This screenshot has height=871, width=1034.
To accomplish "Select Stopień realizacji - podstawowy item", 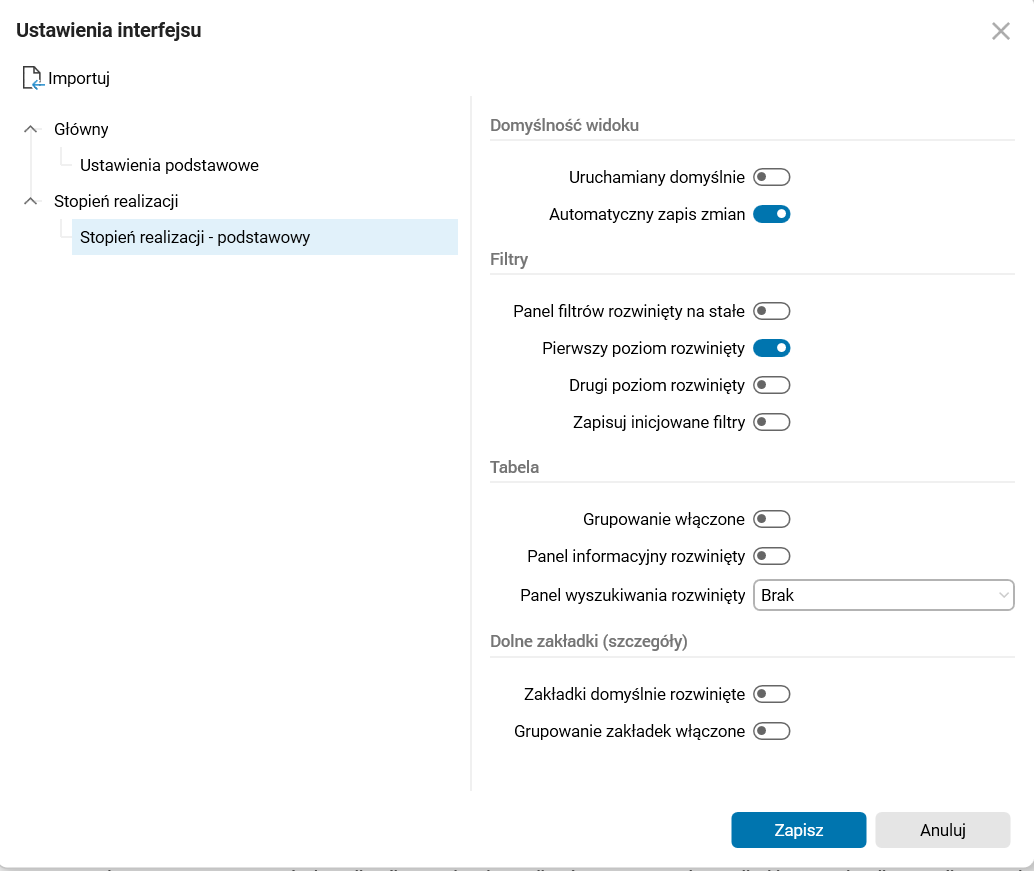I will [195, 237].
